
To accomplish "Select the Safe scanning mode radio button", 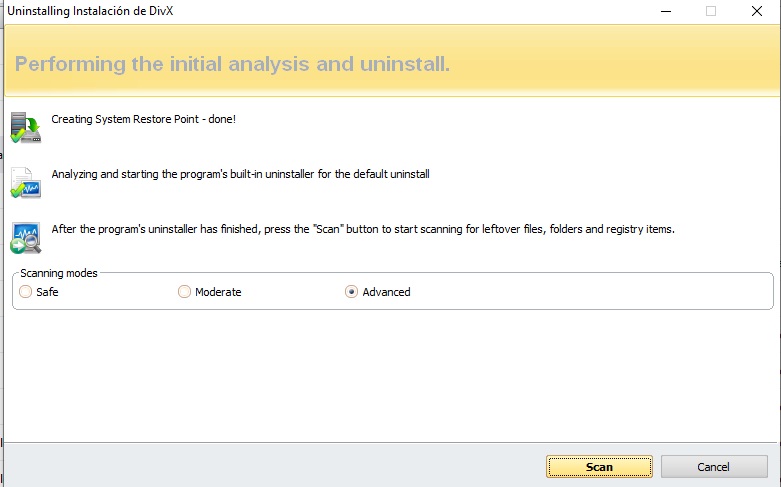I will point(25,292).
